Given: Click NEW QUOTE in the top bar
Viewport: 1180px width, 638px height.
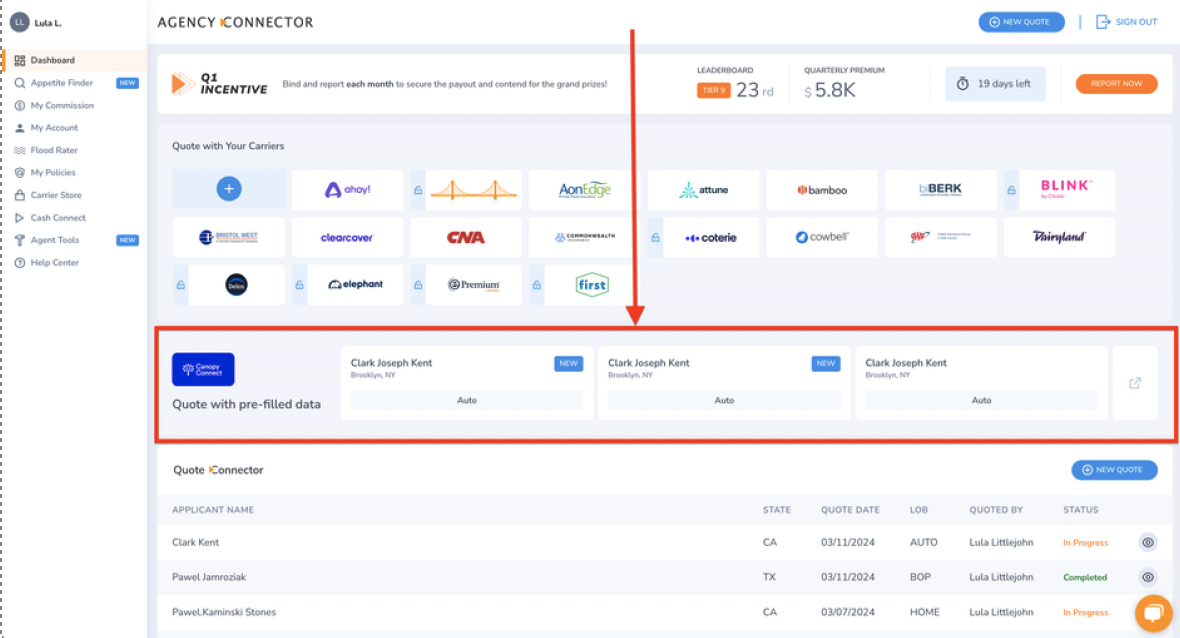Looking at the screenshot, I should tap(1021, 21).
